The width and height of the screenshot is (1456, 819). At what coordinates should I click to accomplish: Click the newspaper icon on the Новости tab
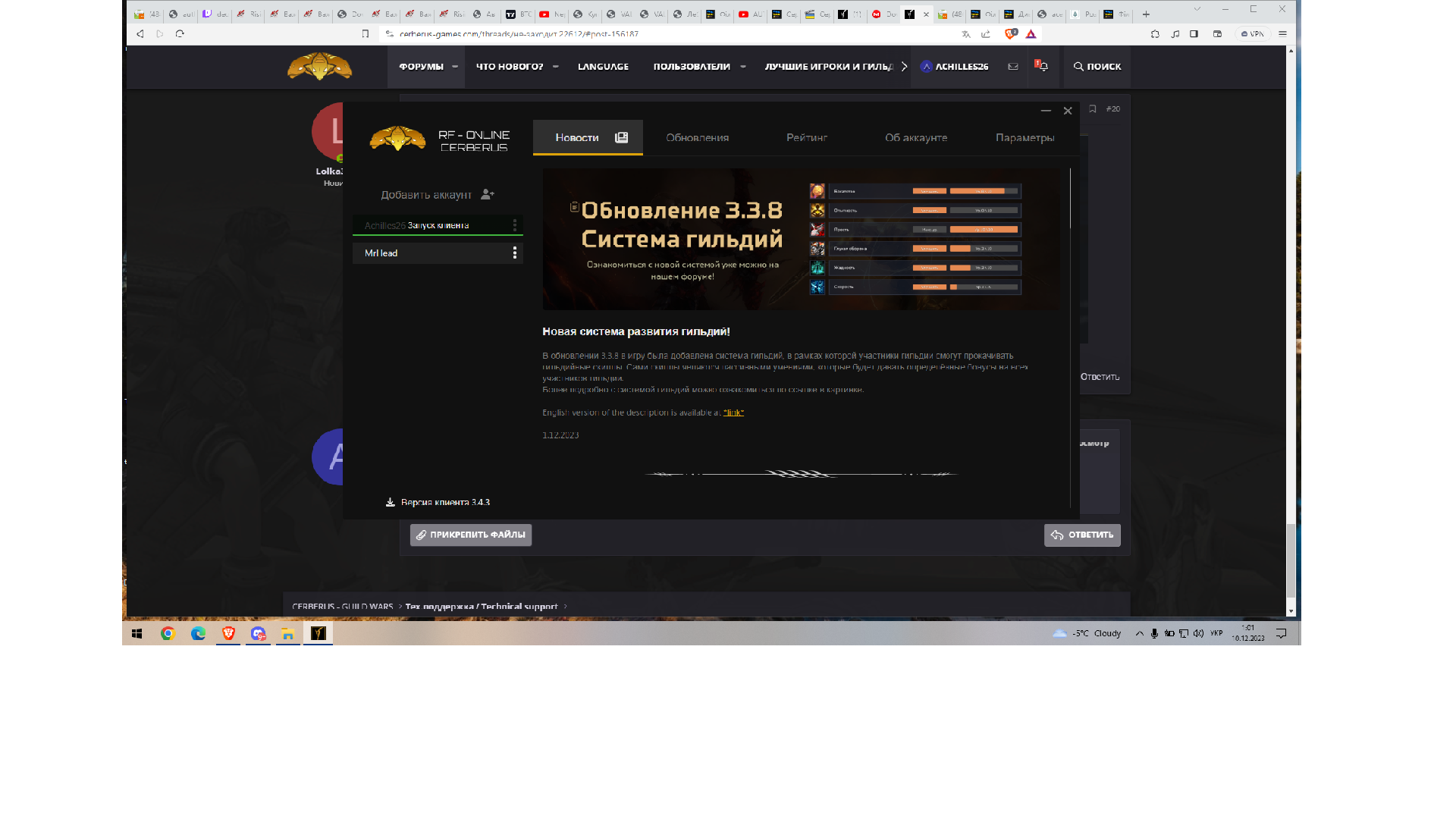622,137
